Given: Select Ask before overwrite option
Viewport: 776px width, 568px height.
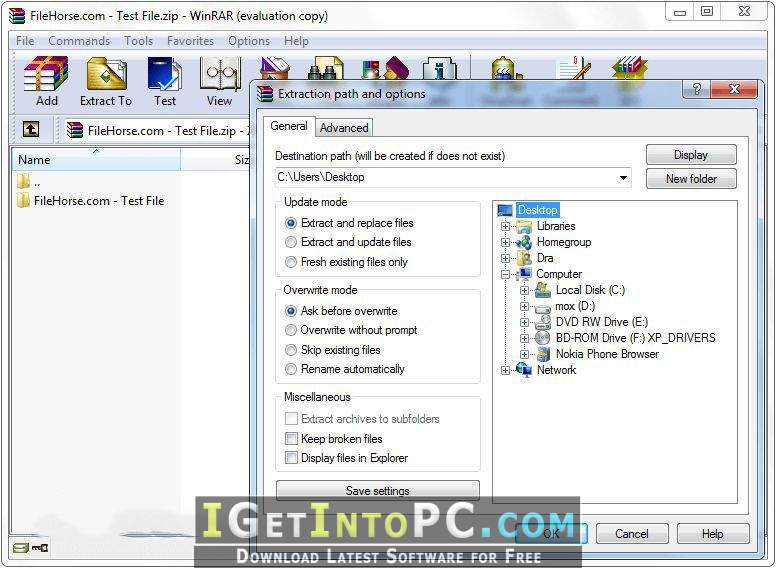Looking at the screenshot, I should click(x=291, y=311).
